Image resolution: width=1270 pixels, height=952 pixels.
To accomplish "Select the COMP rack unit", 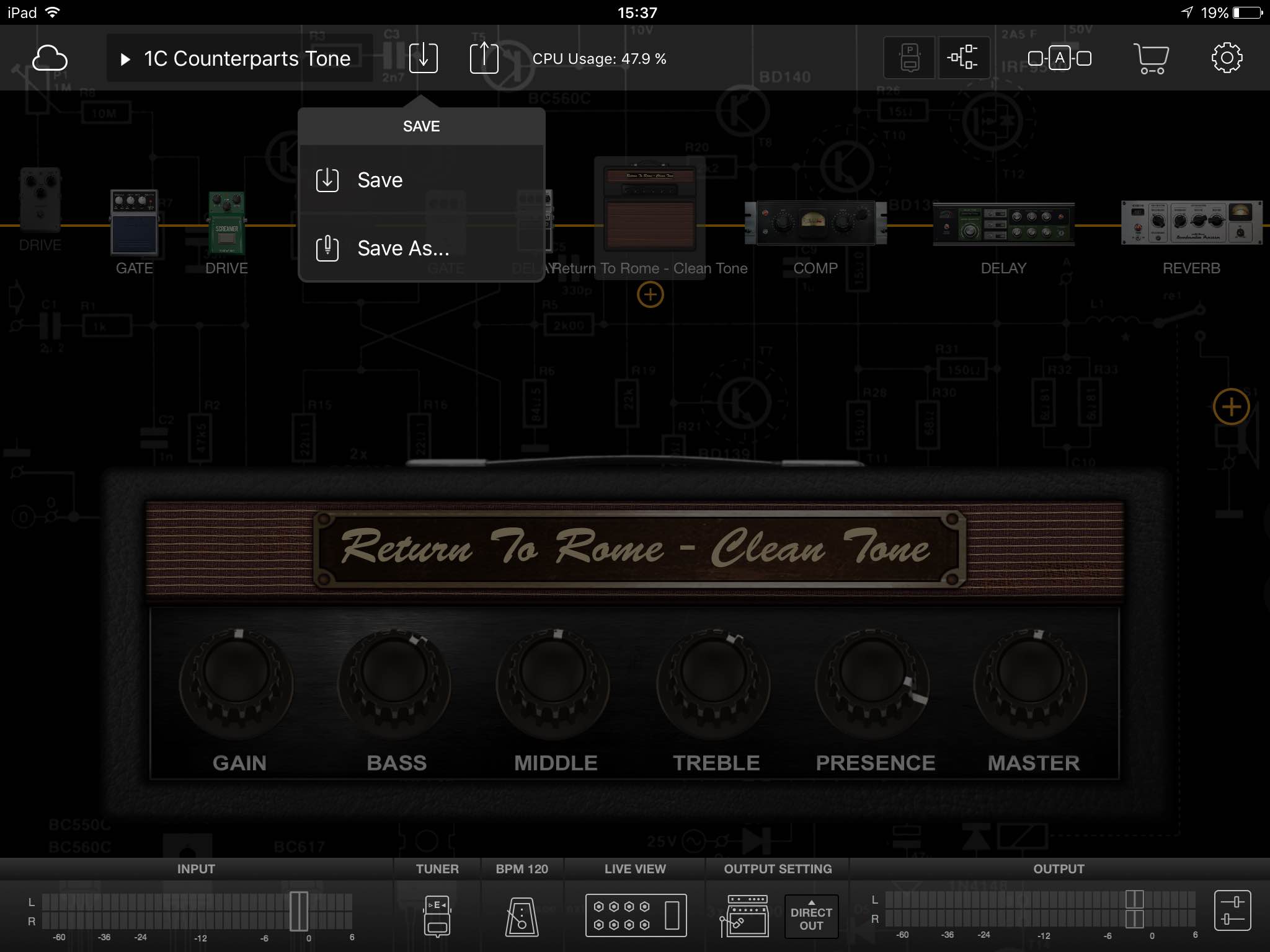I will pyautogui.click(x=815, y=223).
